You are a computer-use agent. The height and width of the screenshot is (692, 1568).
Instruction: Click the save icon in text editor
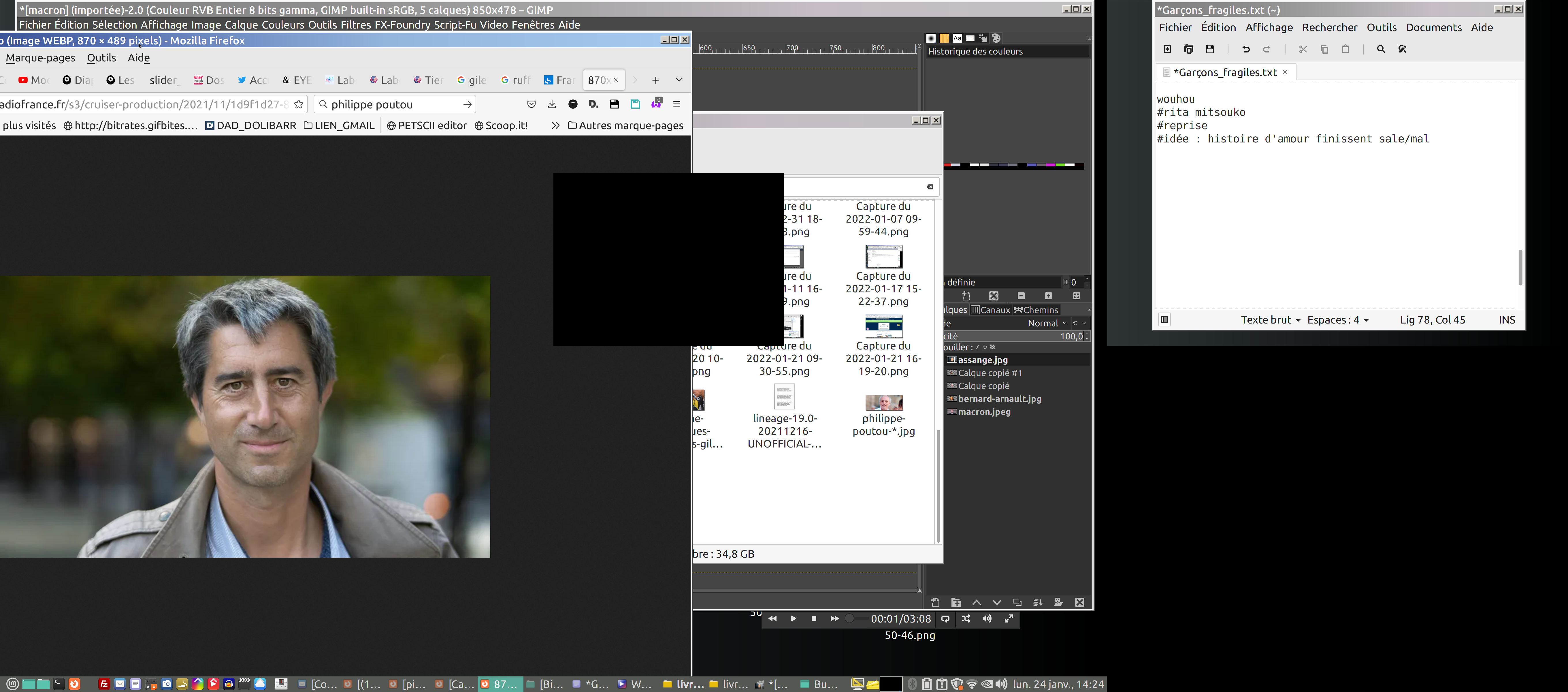(x=1210, y=49)
